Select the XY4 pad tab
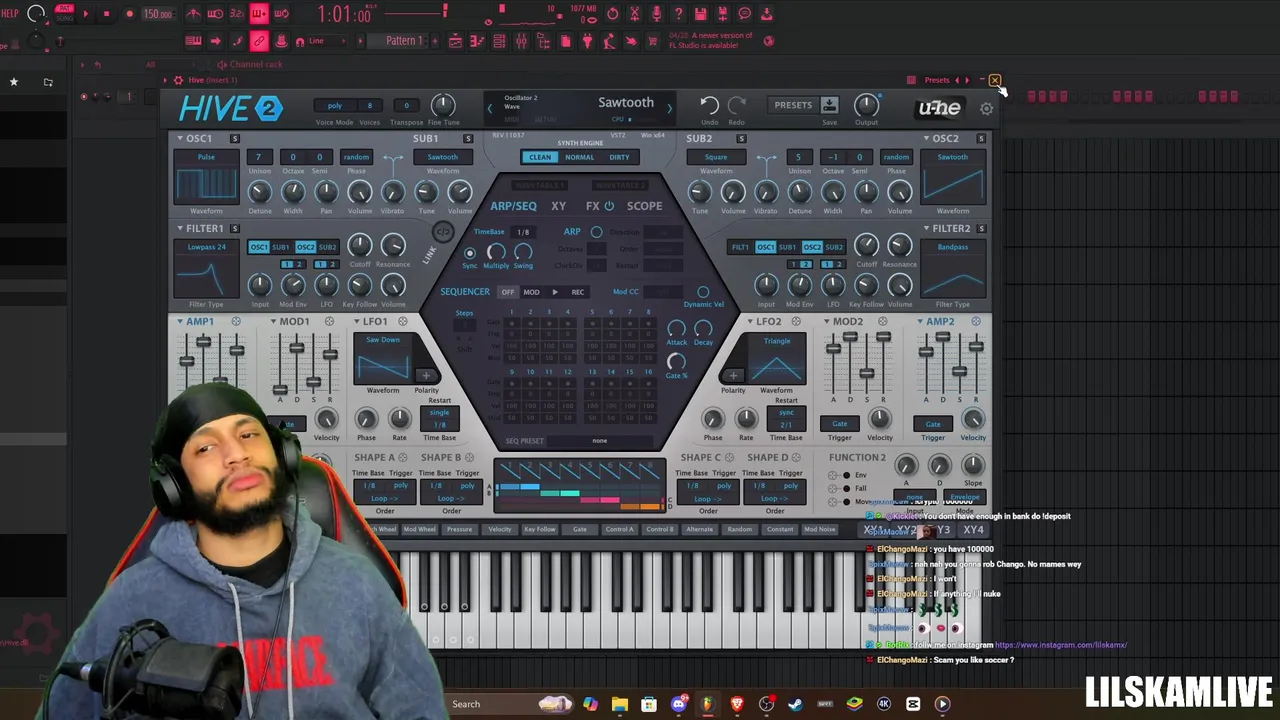The width and height of the screenshot is (1280, 720). pyautogui.click(x=973, y=530)
